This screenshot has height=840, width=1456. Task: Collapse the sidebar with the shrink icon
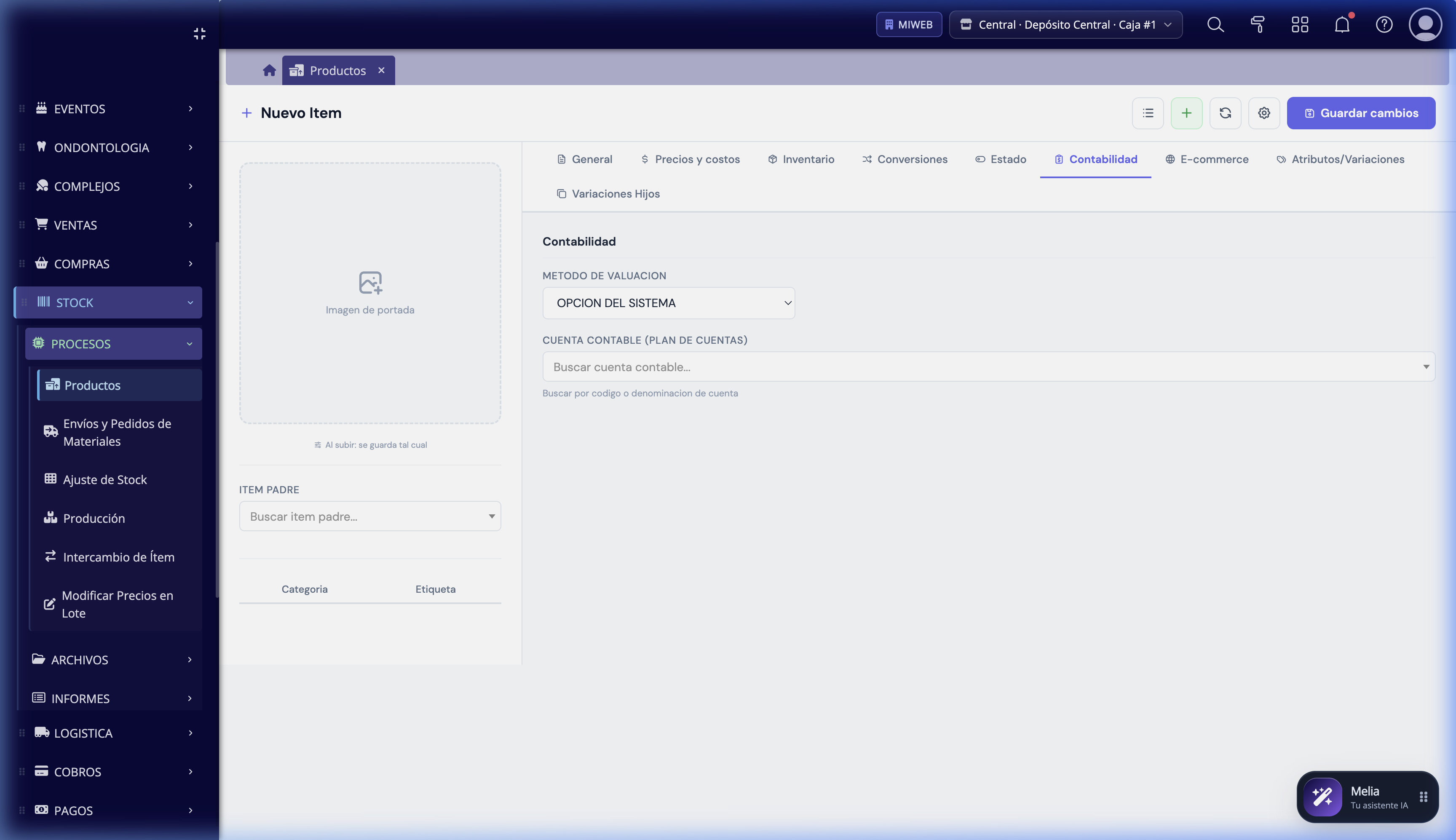pos(200,33)
